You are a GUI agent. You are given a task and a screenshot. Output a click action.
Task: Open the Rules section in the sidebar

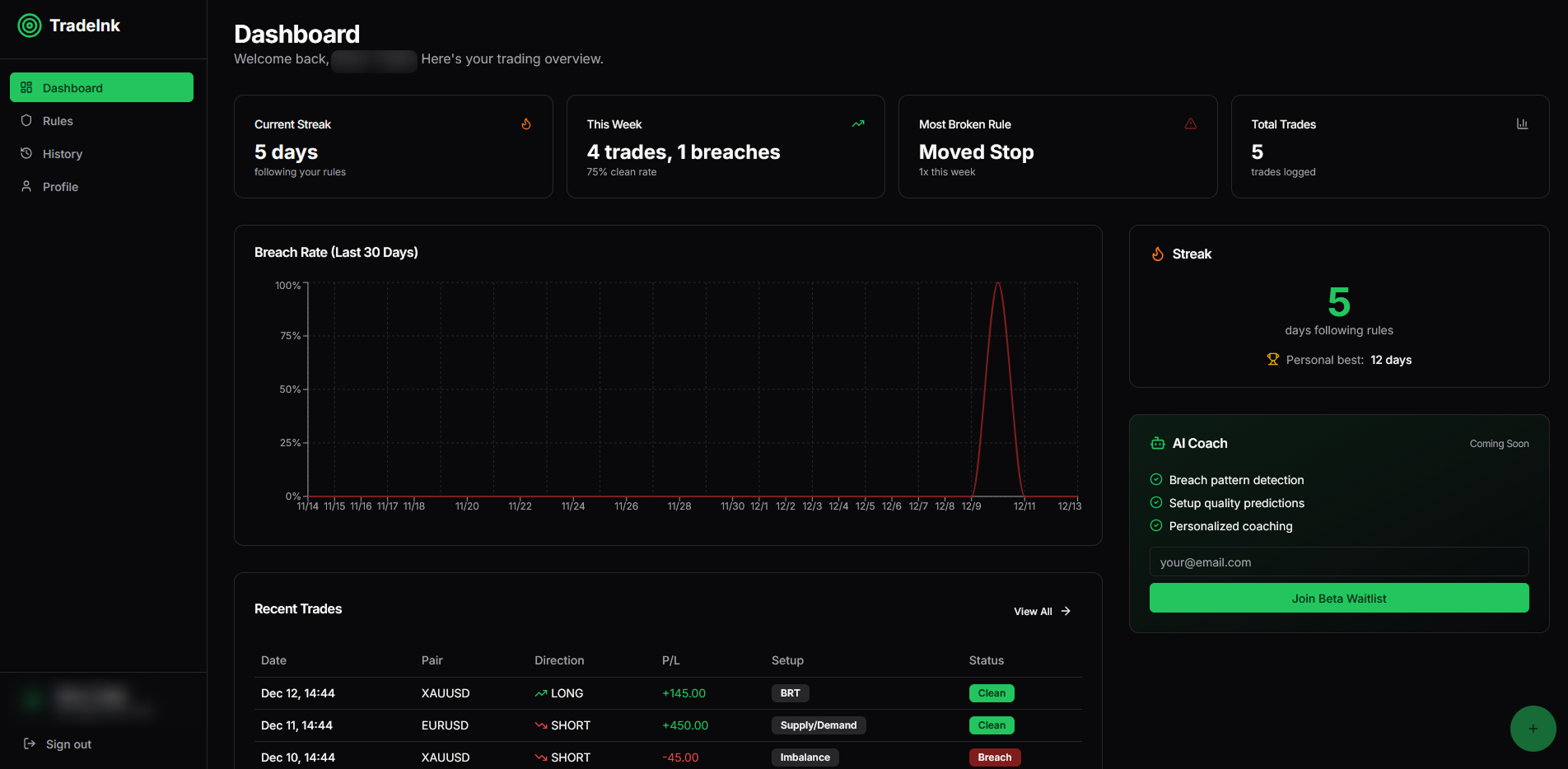click(x=57, y=120)
